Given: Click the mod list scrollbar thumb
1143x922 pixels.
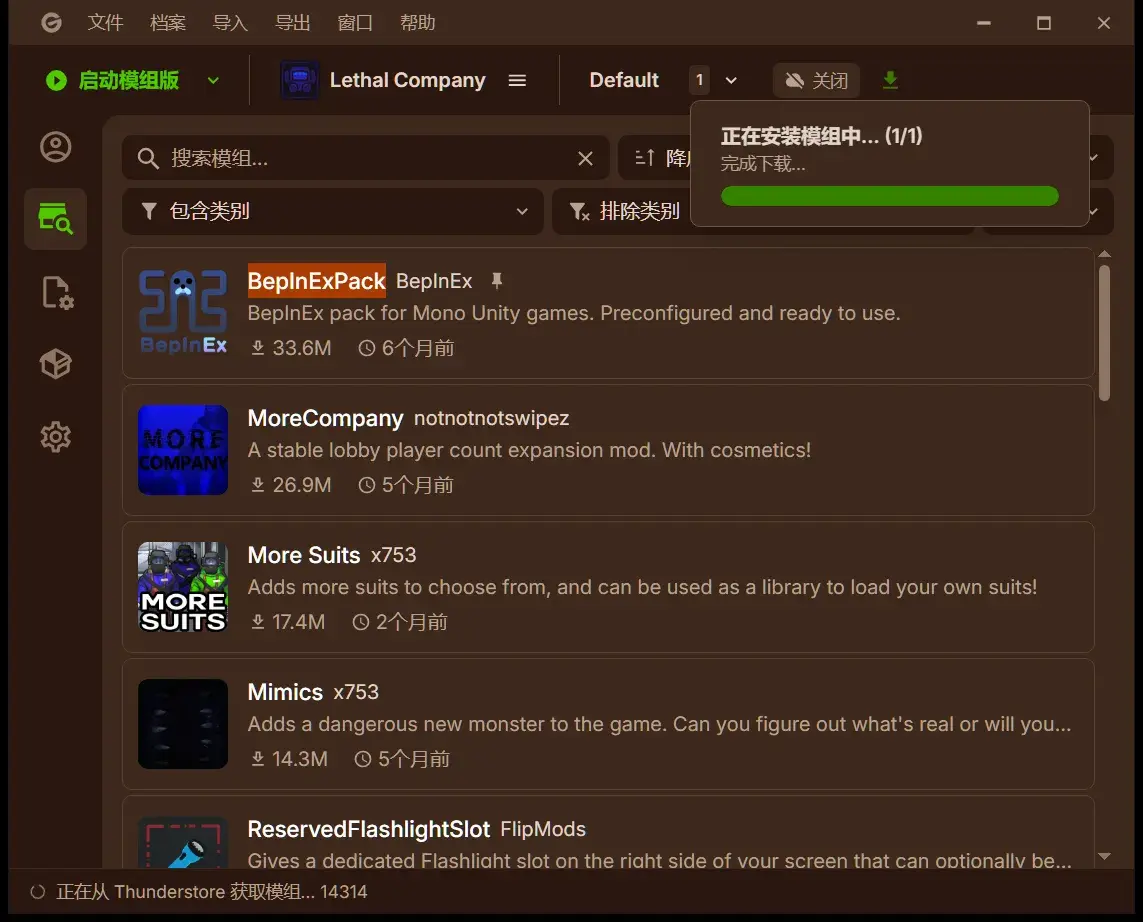Looking at the screenshot, I should coord(1104,333).
